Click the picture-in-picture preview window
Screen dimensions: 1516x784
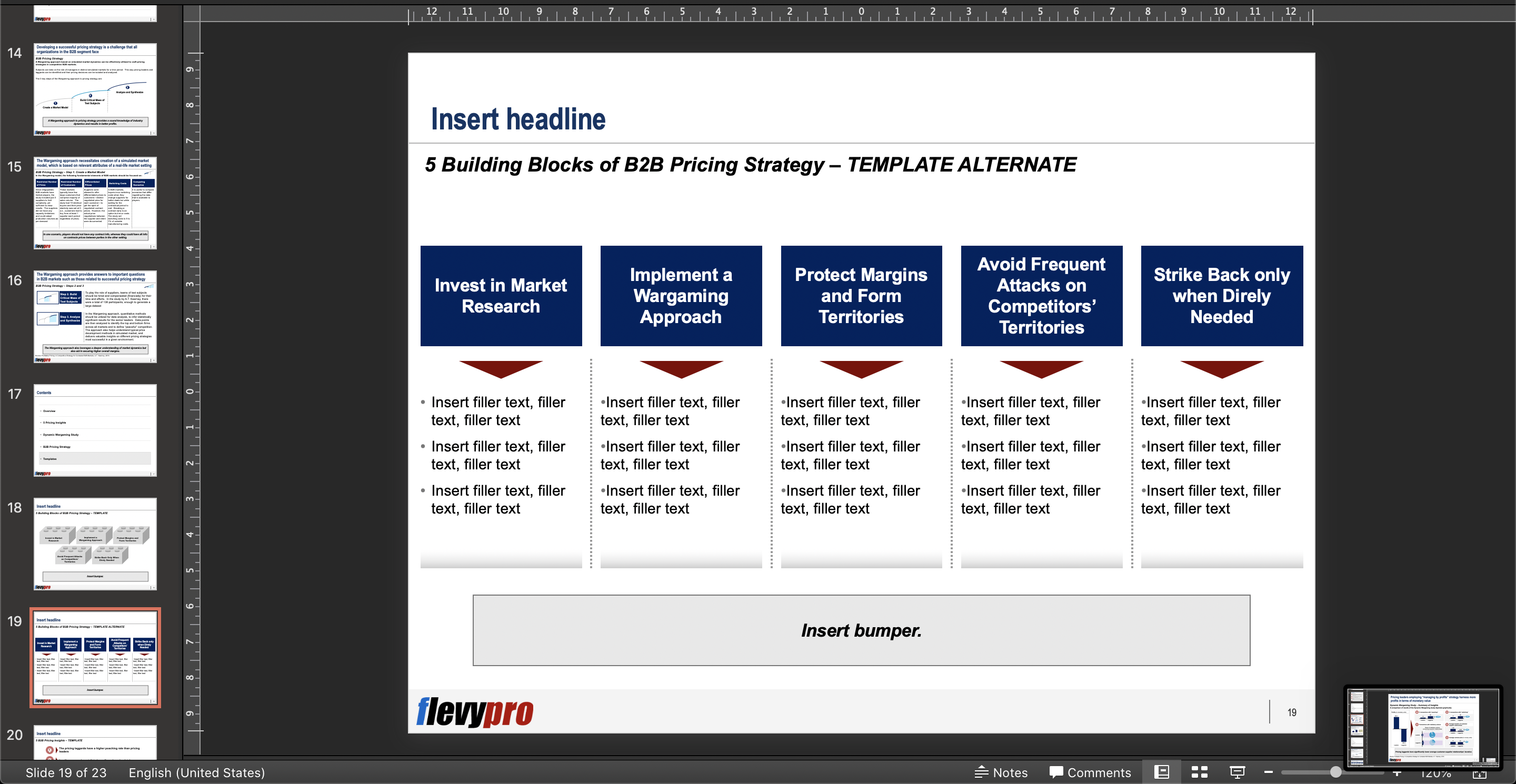pyautogui.click(x=1423, y=727)
